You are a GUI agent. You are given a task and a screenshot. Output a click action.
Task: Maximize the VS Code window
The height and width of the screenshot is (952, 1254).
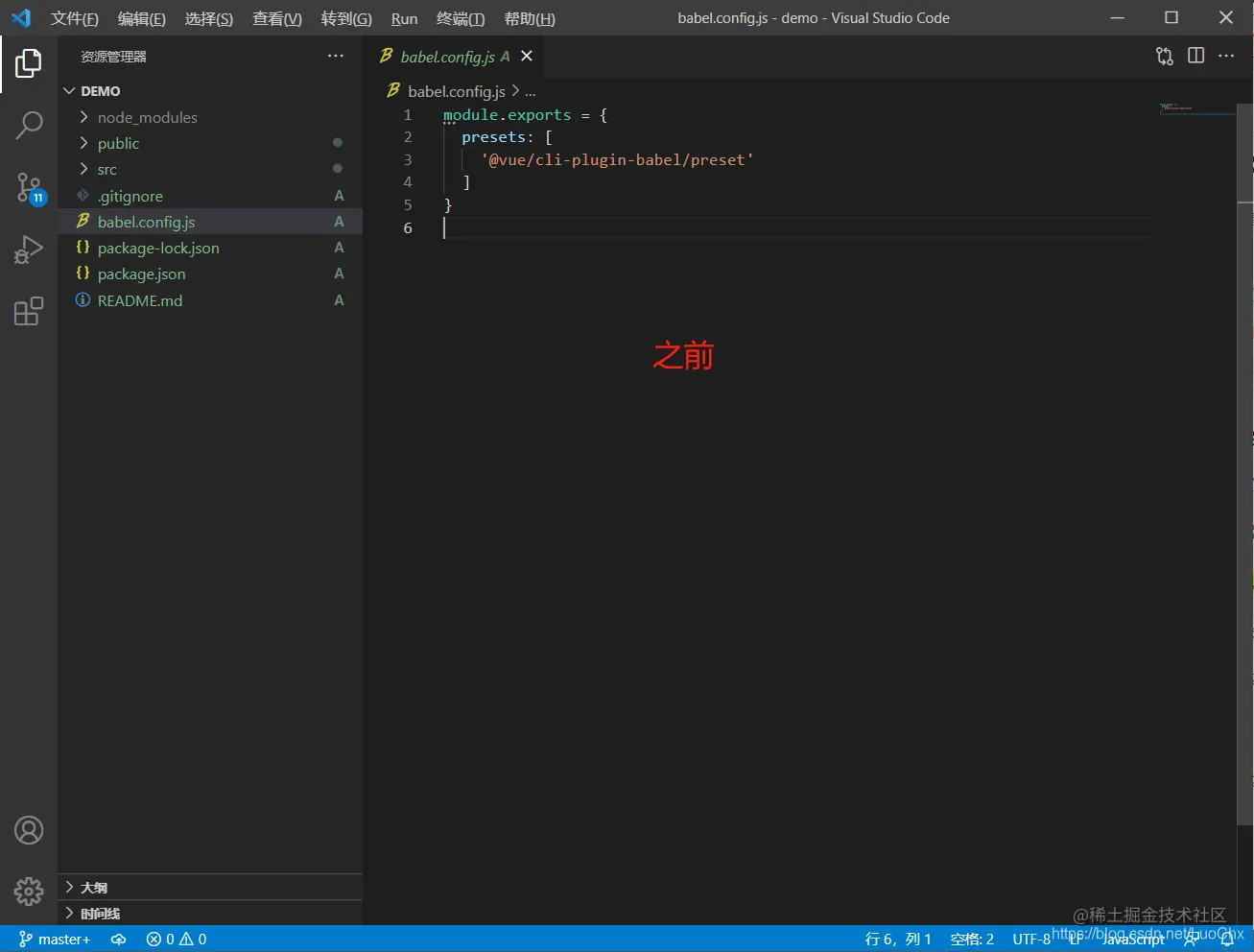(1171, 17)
